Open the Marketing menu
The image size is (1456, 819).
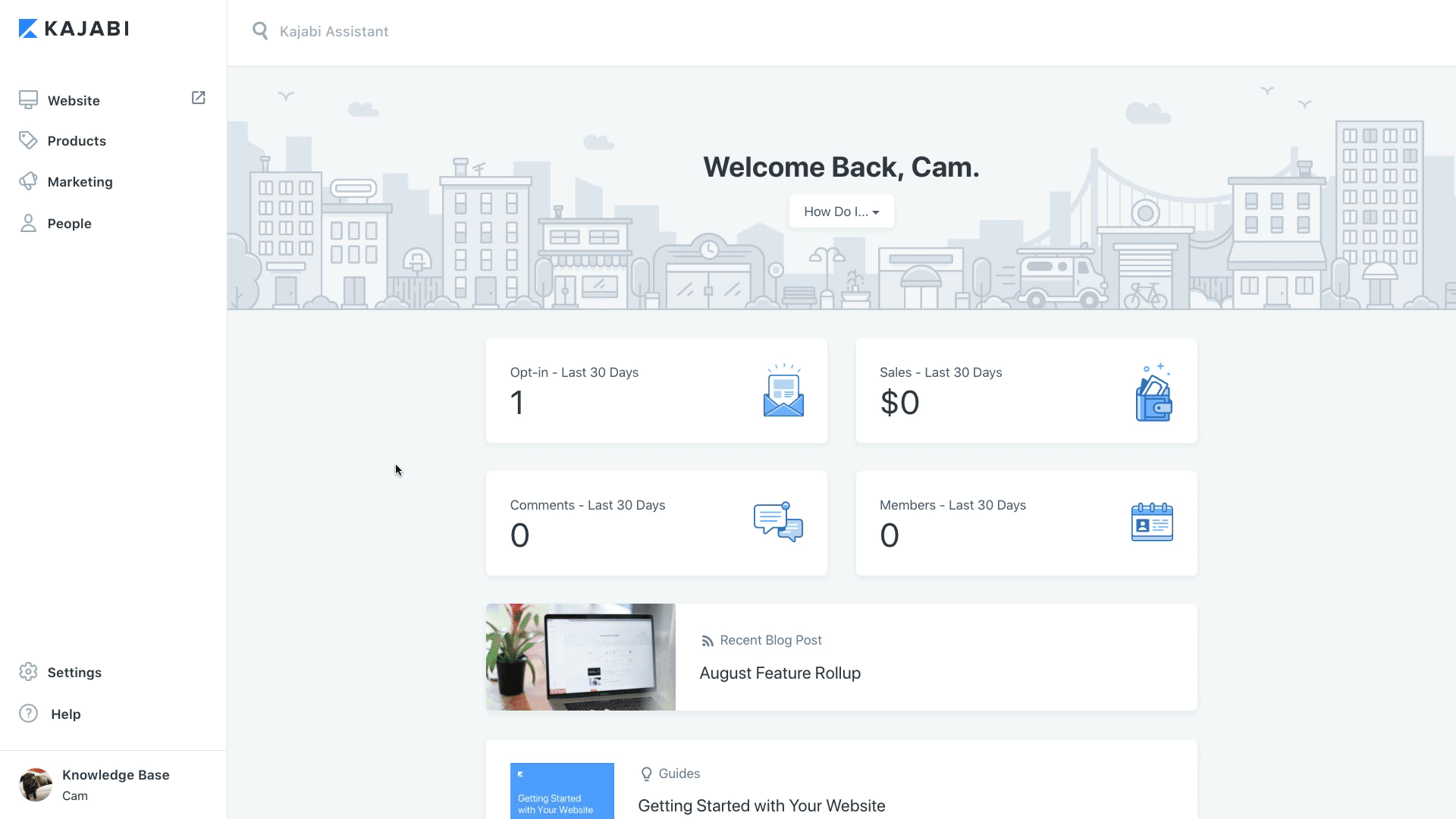pyautogui.click(x=80, y=182)
